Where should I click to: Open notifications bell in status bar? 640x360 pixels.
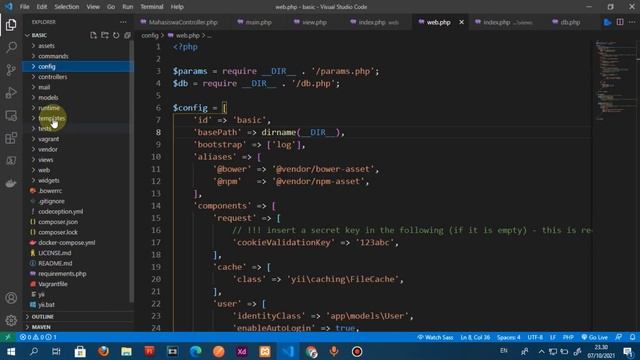pyautogui.click(x=632, y=337)
